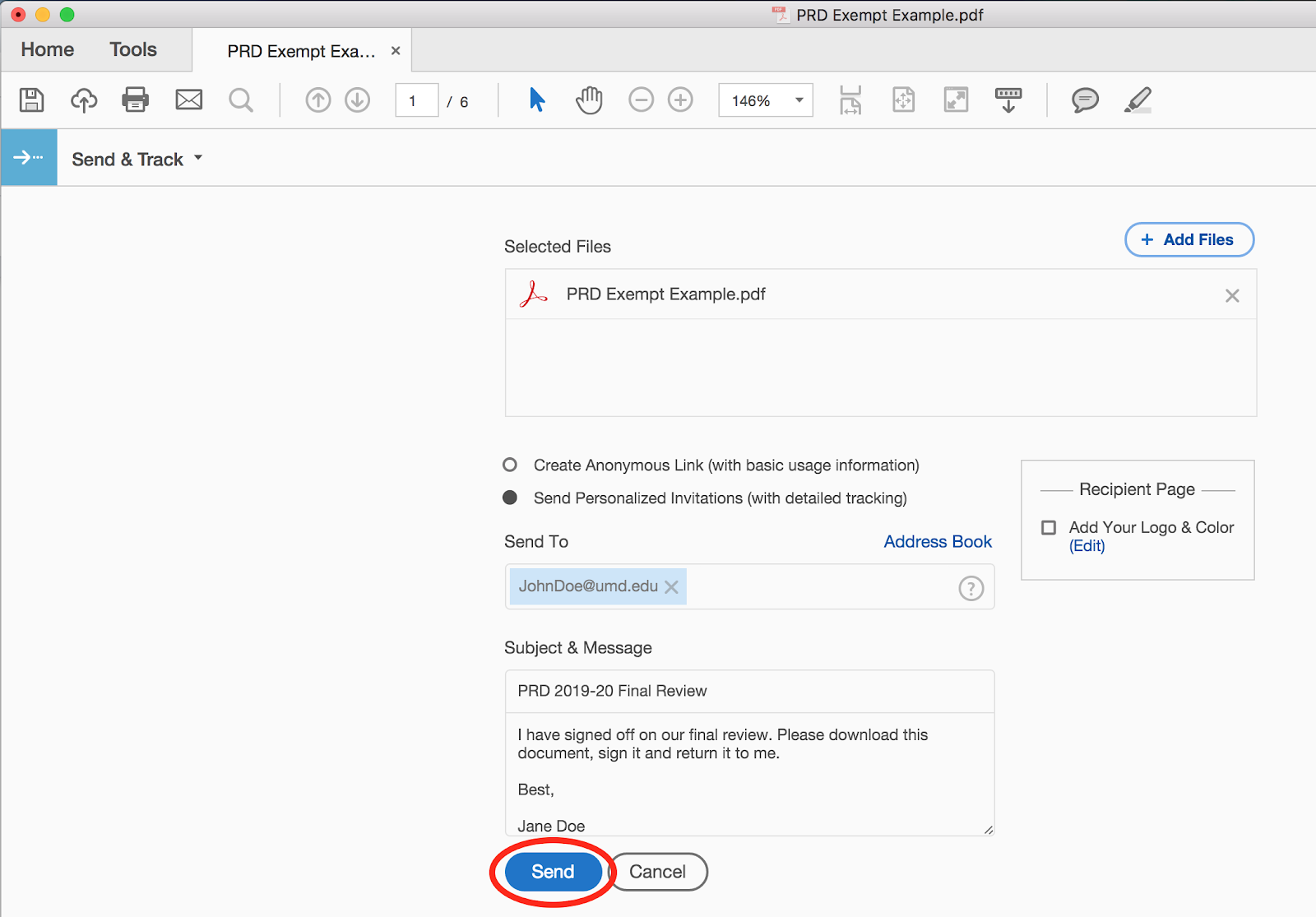This screenshot has width=1316, height=917.
Task: Select the Highlight text pen icon
Action: [1138, 100]
